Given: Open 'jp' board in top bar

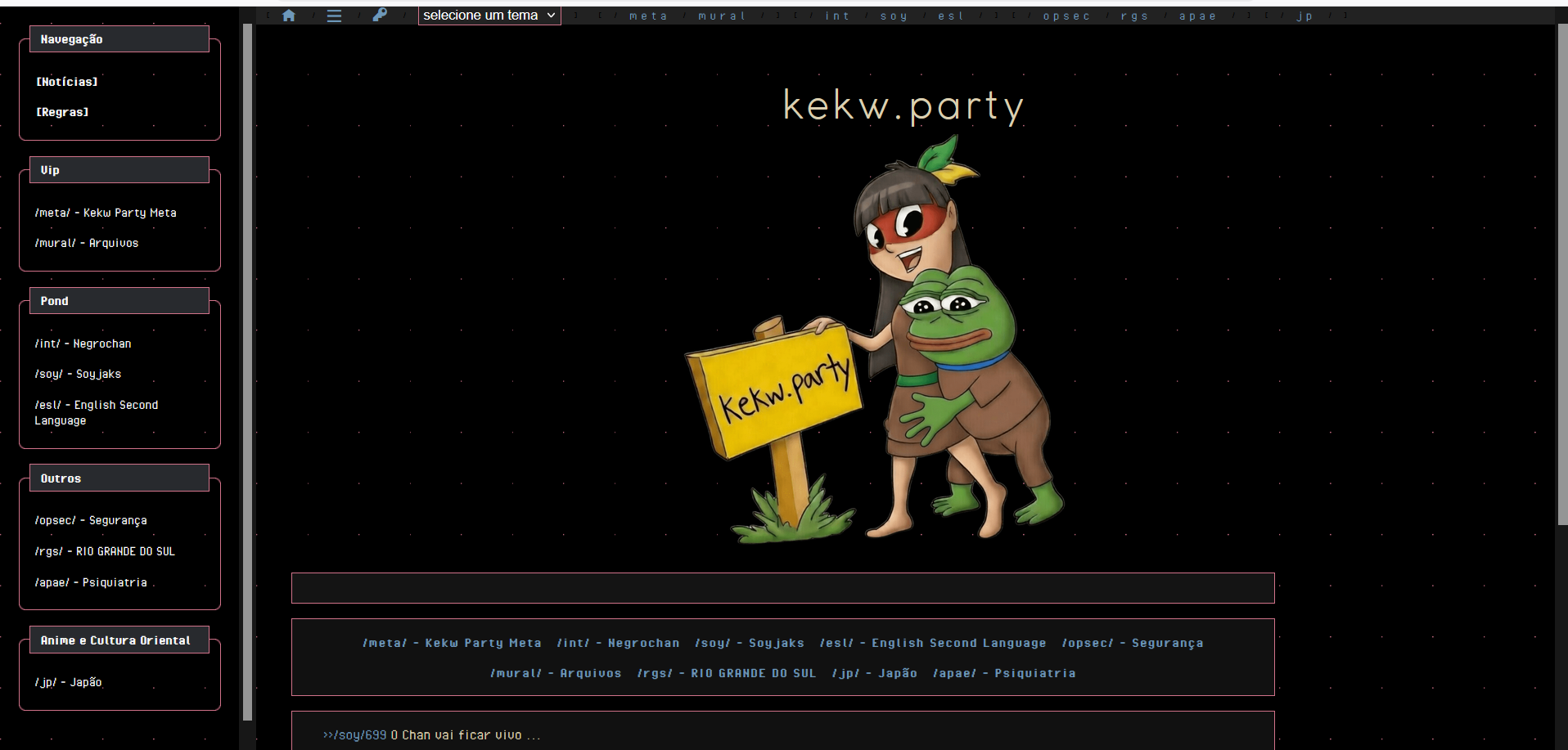Looking at the screenshot, I should tap(1304, 16).
